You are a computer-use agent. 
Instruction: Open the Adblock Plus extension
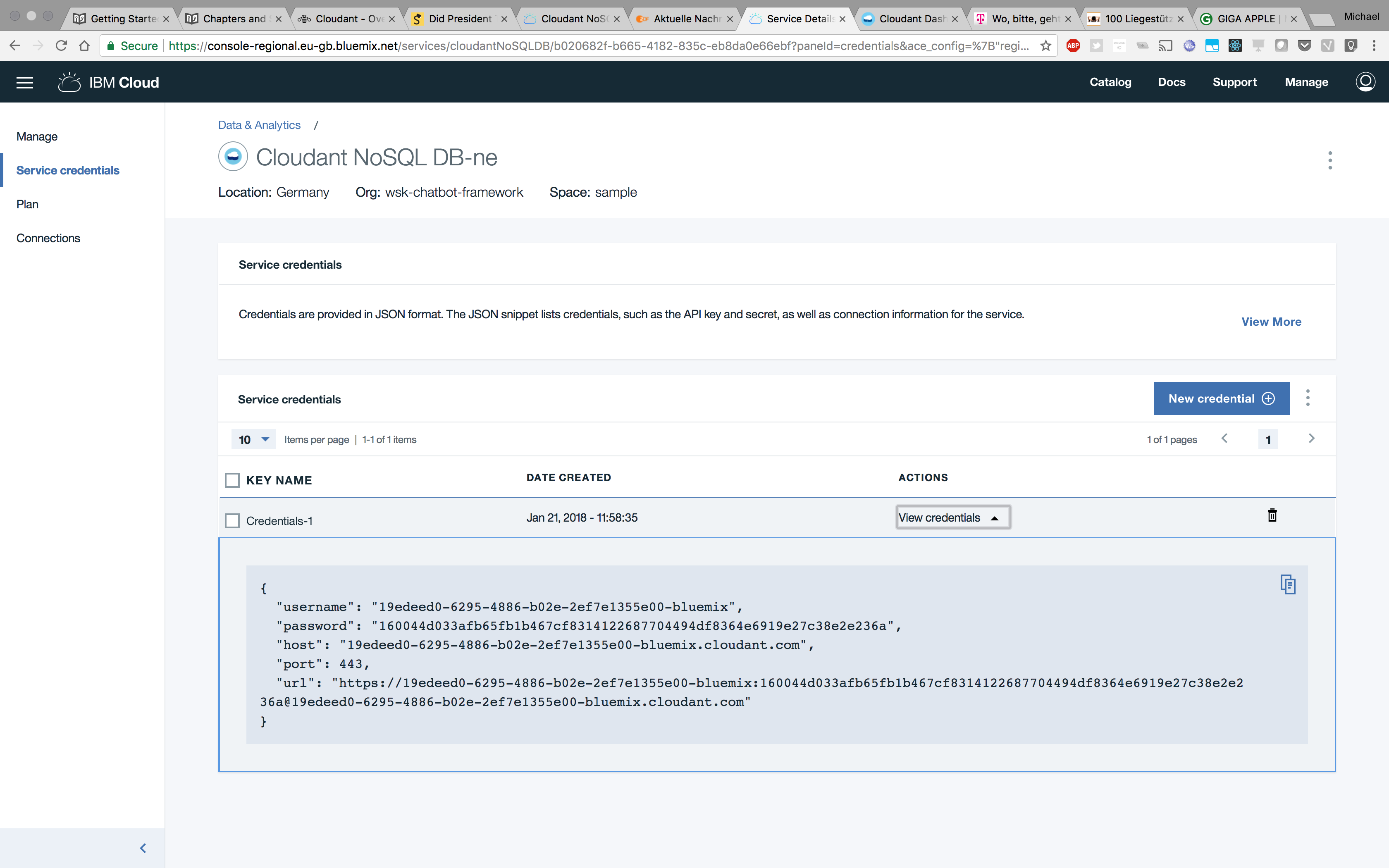coord(1073,45)
